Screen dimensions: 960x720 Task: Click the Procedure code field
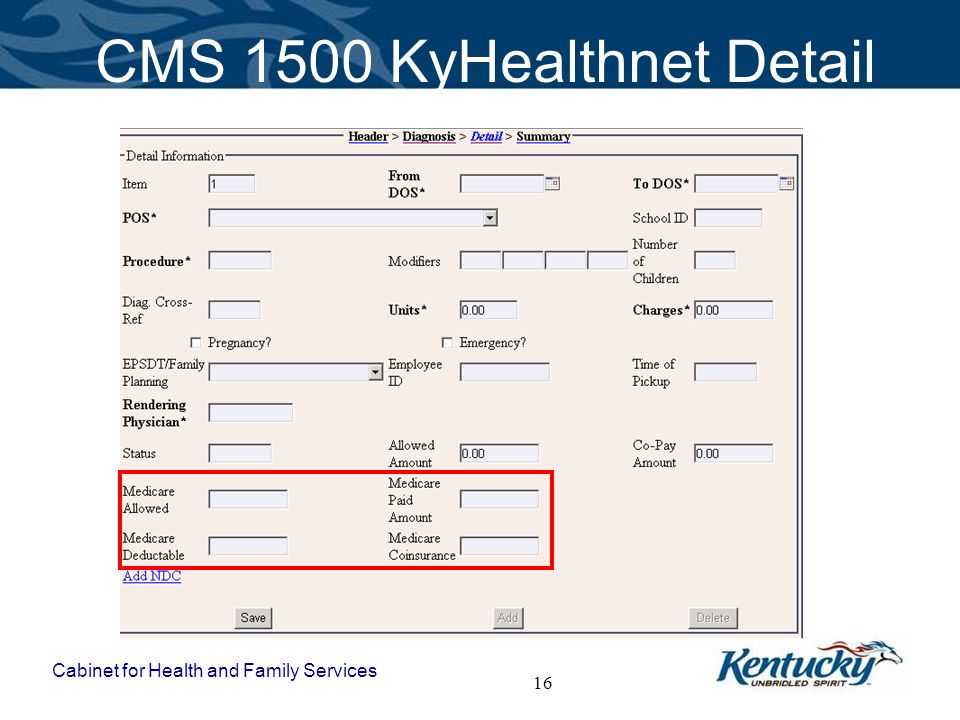click(239, 261)
